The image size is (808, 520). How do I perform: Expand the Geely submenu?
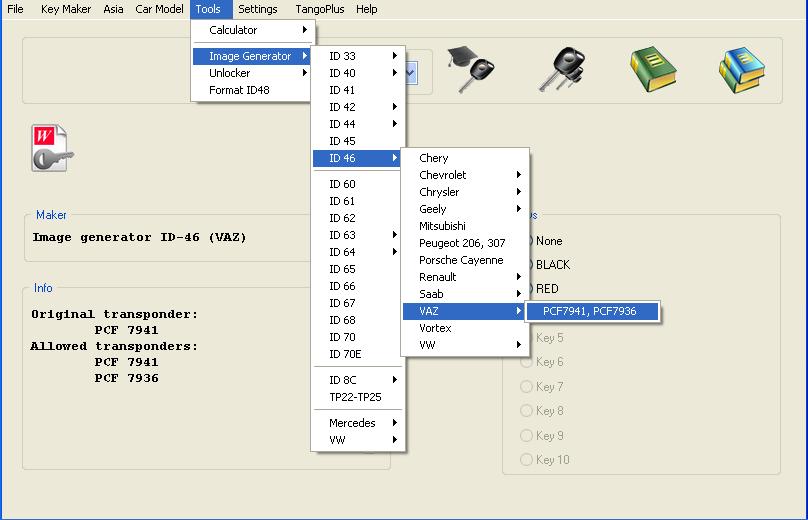point(464,209)
